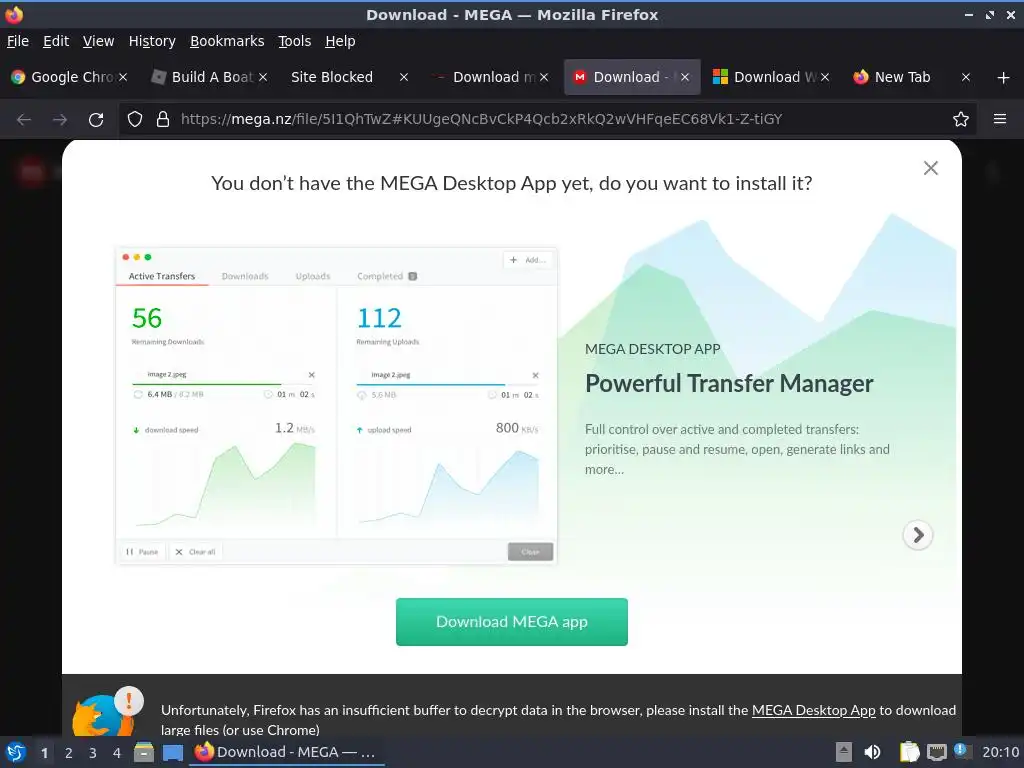Go forward to the next page
This screenshot has height=768, width=1024.
click(60, 120)
